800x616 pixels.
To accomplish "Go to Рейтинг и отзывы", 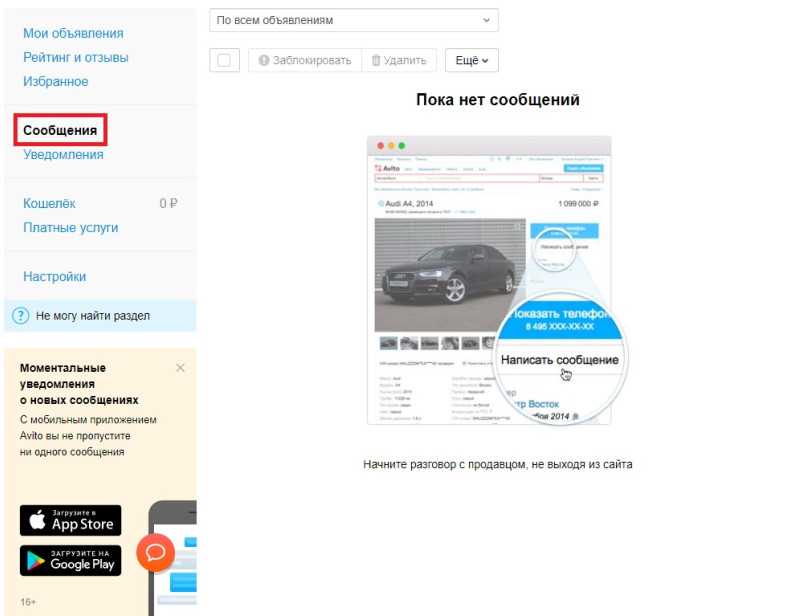I will click(x=76, y=57).
